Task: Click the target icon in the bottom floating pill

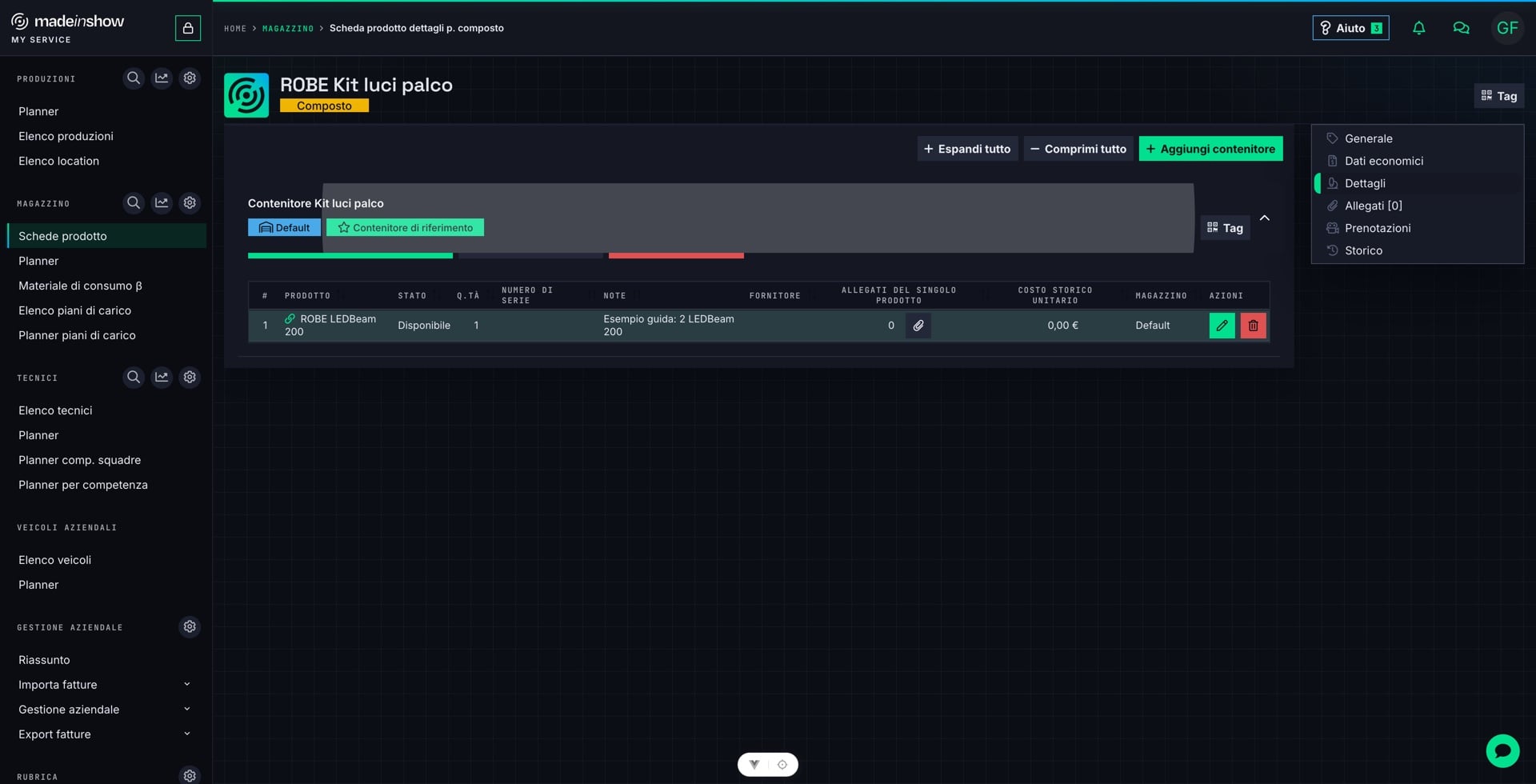Action: [782, 765]
